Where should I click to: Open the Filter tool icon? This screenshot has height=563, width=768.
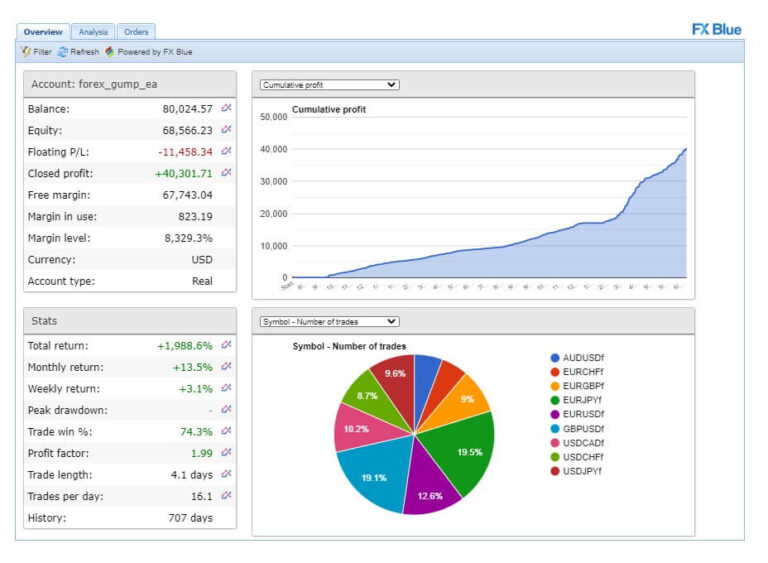coord(26,51)
